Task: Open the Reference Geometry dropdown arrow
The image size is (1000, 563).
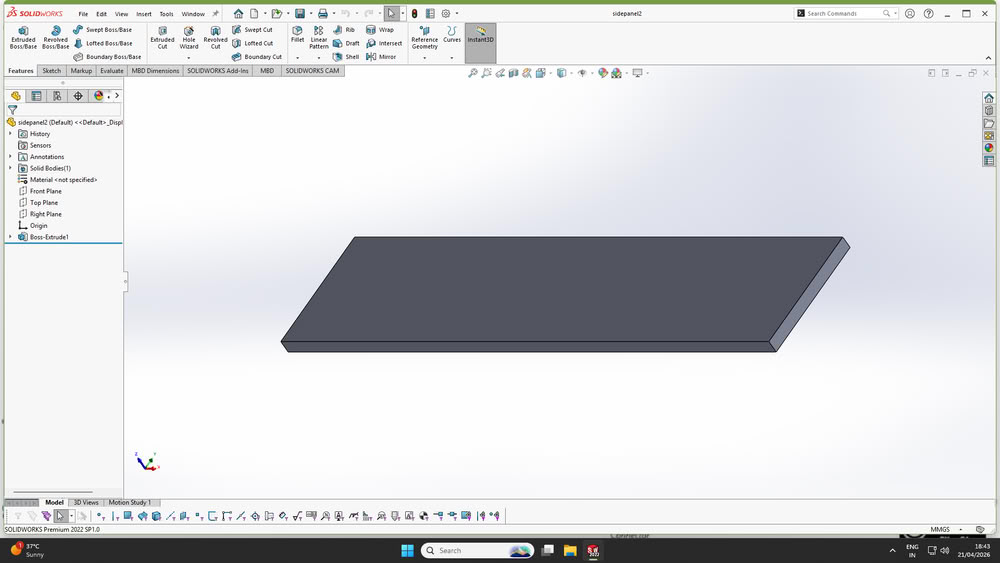Action: tap(424, 58)
